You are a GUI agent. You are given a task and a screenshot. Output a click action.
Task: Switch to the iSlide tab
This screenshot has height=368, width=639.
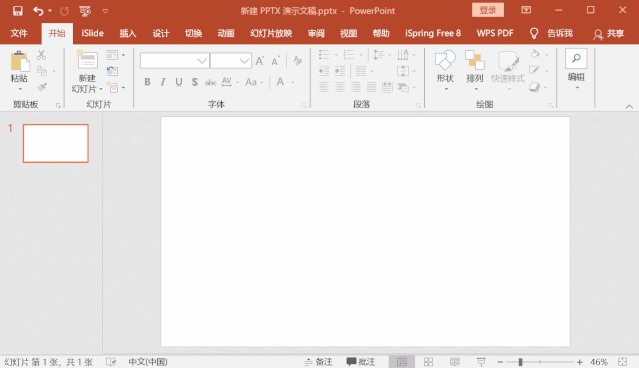click(x=93, y=33)
